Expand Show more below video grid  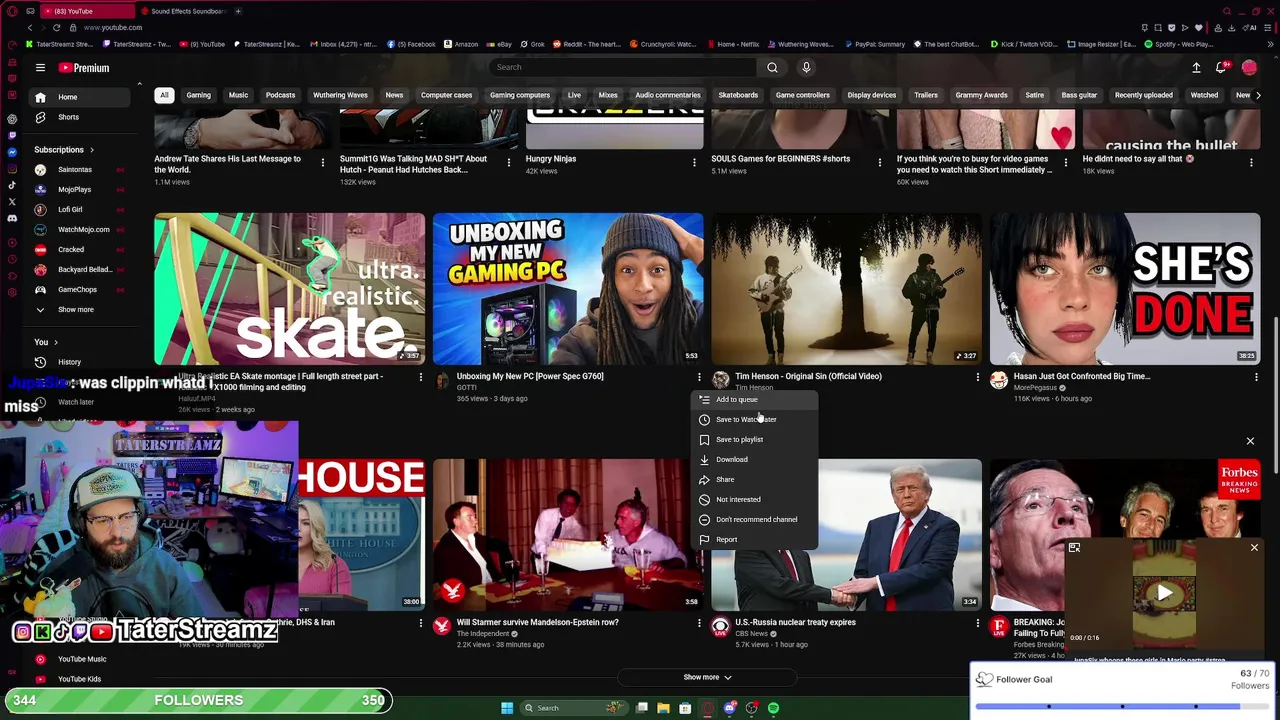tap(707, 677)
